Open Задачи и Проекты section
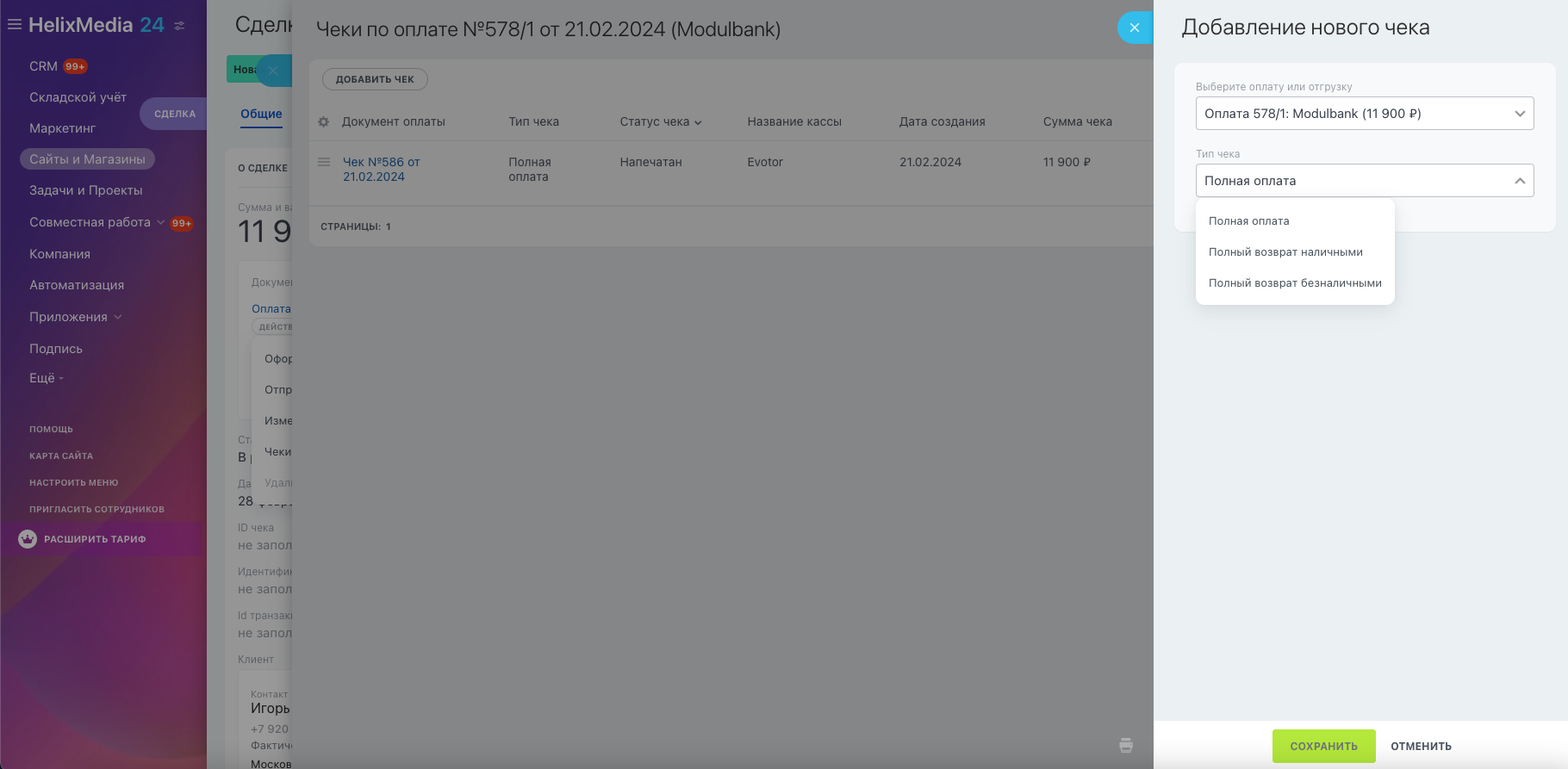 [86, 190]
